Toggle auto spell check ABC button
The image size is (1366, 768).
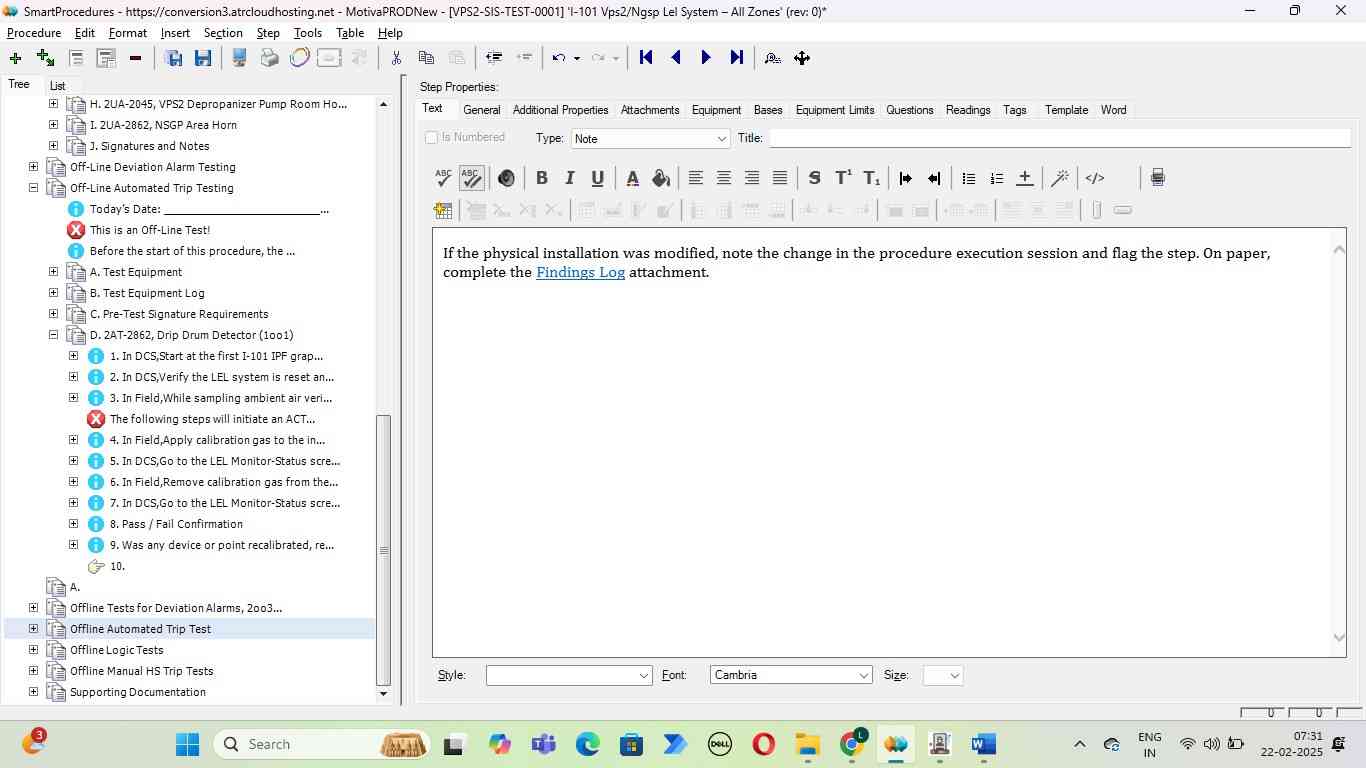tap(471, 178)
